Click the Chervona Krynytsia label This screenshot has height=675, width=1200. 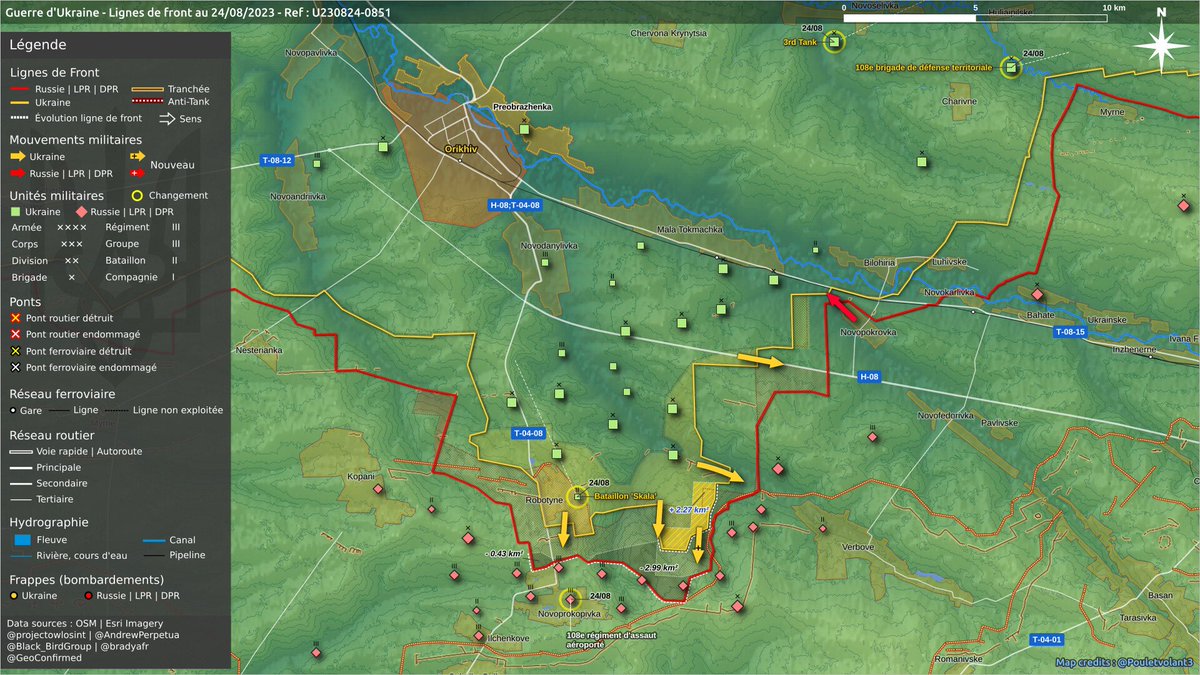pos(669,33)
